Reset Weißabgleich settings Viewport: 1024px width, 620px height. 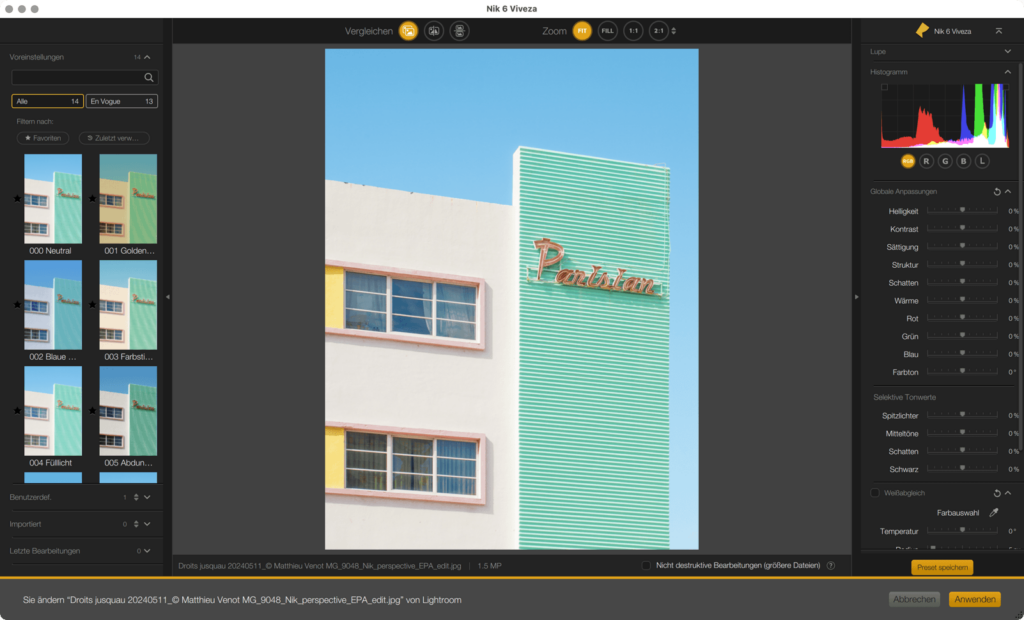997,493
